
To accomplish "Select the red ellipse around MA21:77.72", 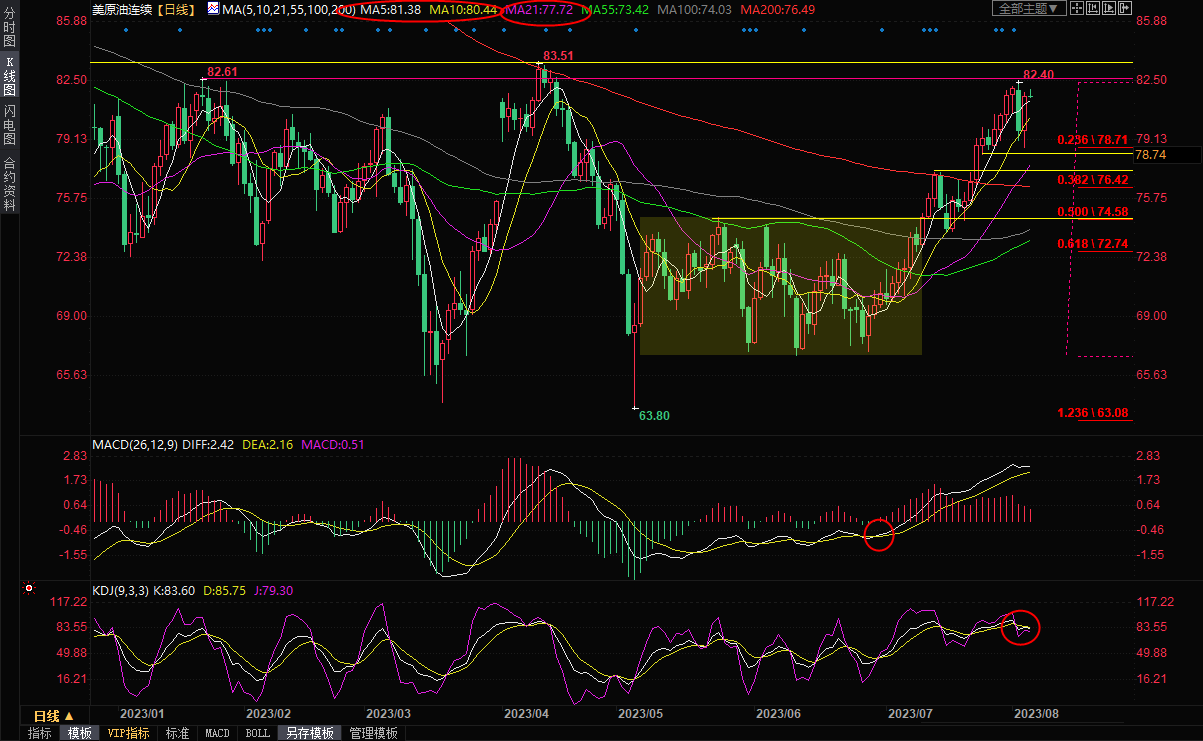I will coord(545,10).
